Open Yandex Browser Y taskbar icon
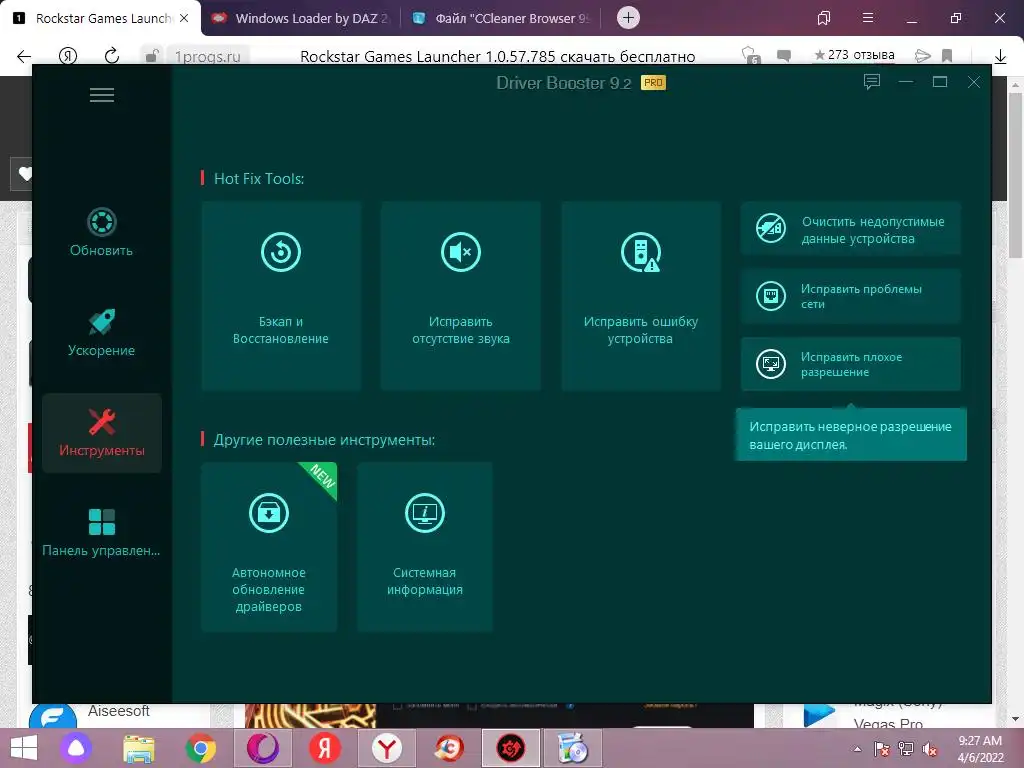Image resolution: width=1024 pixels, height=768 pixels. point(387,748)
